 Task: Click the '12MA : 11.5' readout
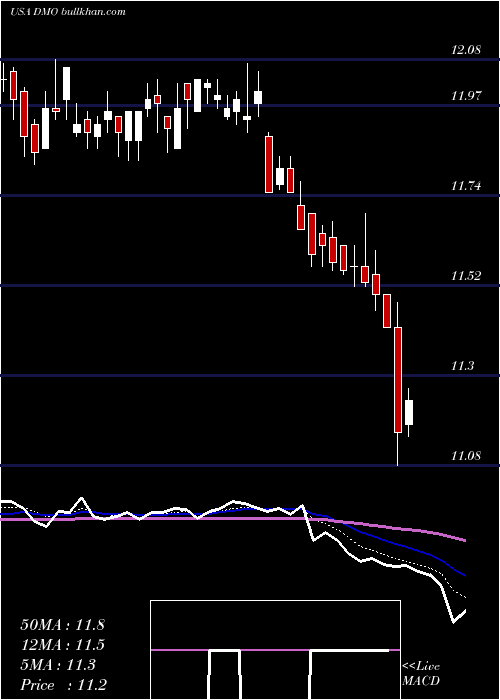62,645
